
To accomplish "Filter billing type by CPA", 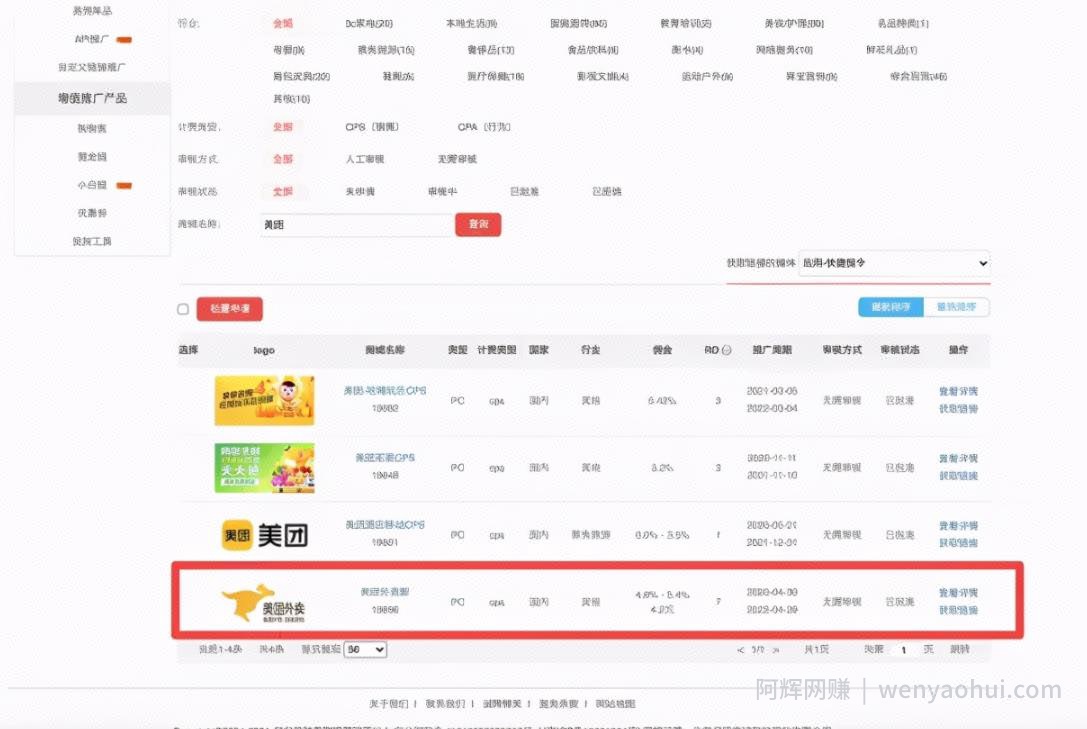I will [x=484, y=127].
